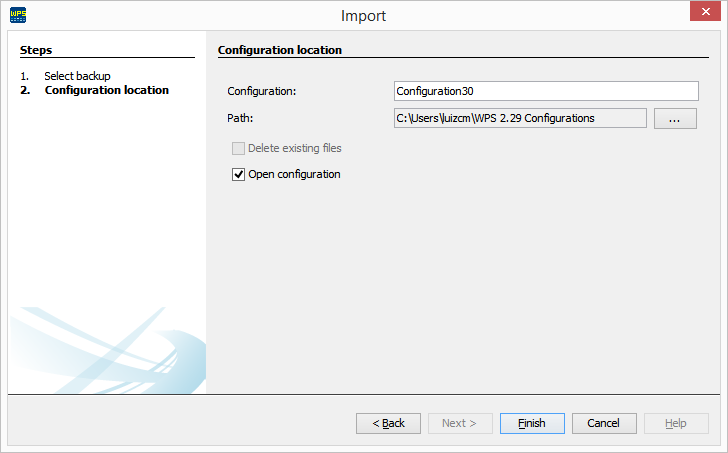This screenshot has width=728, height=453.
Task: Open Help for this dialog
Action: click(676, 423)
